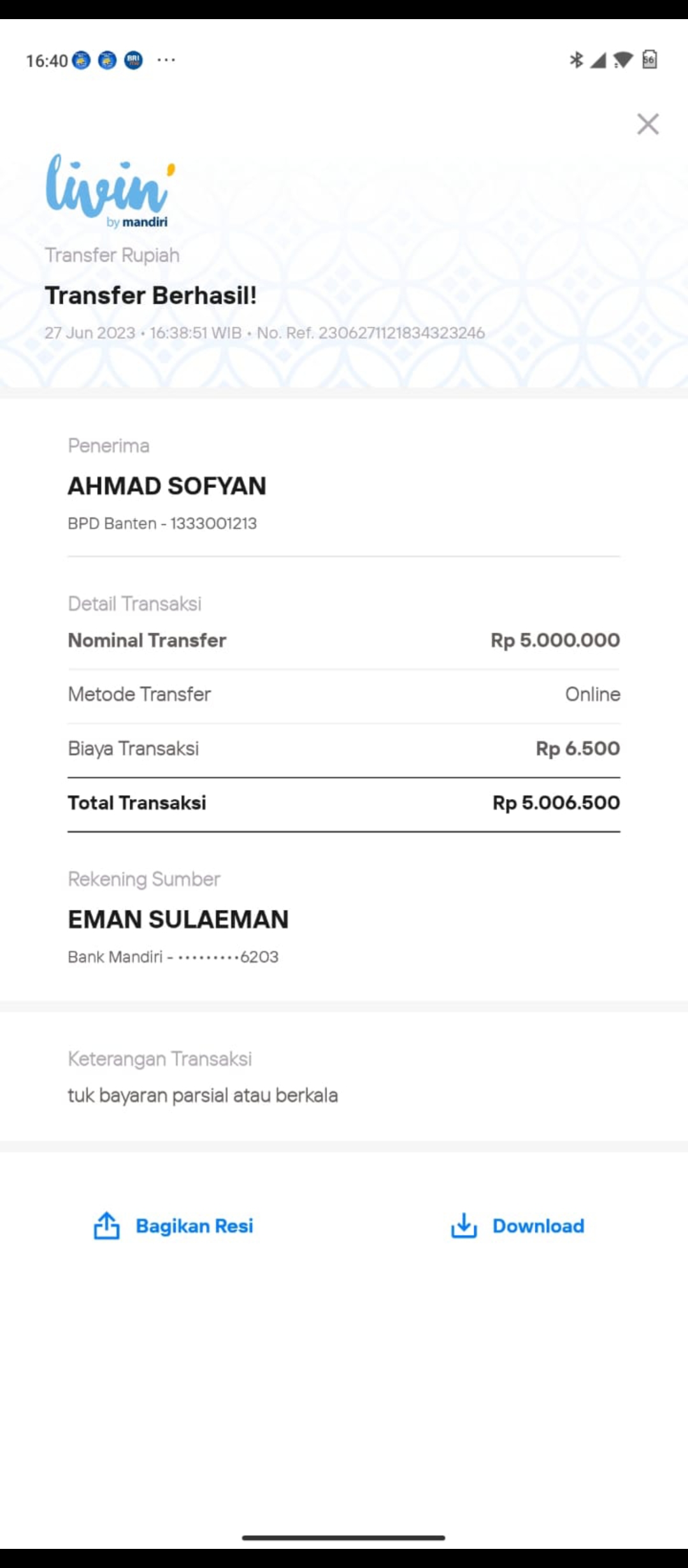
Task: Tap the Rp 5.006.500 total amount
Action: point(556,802)
